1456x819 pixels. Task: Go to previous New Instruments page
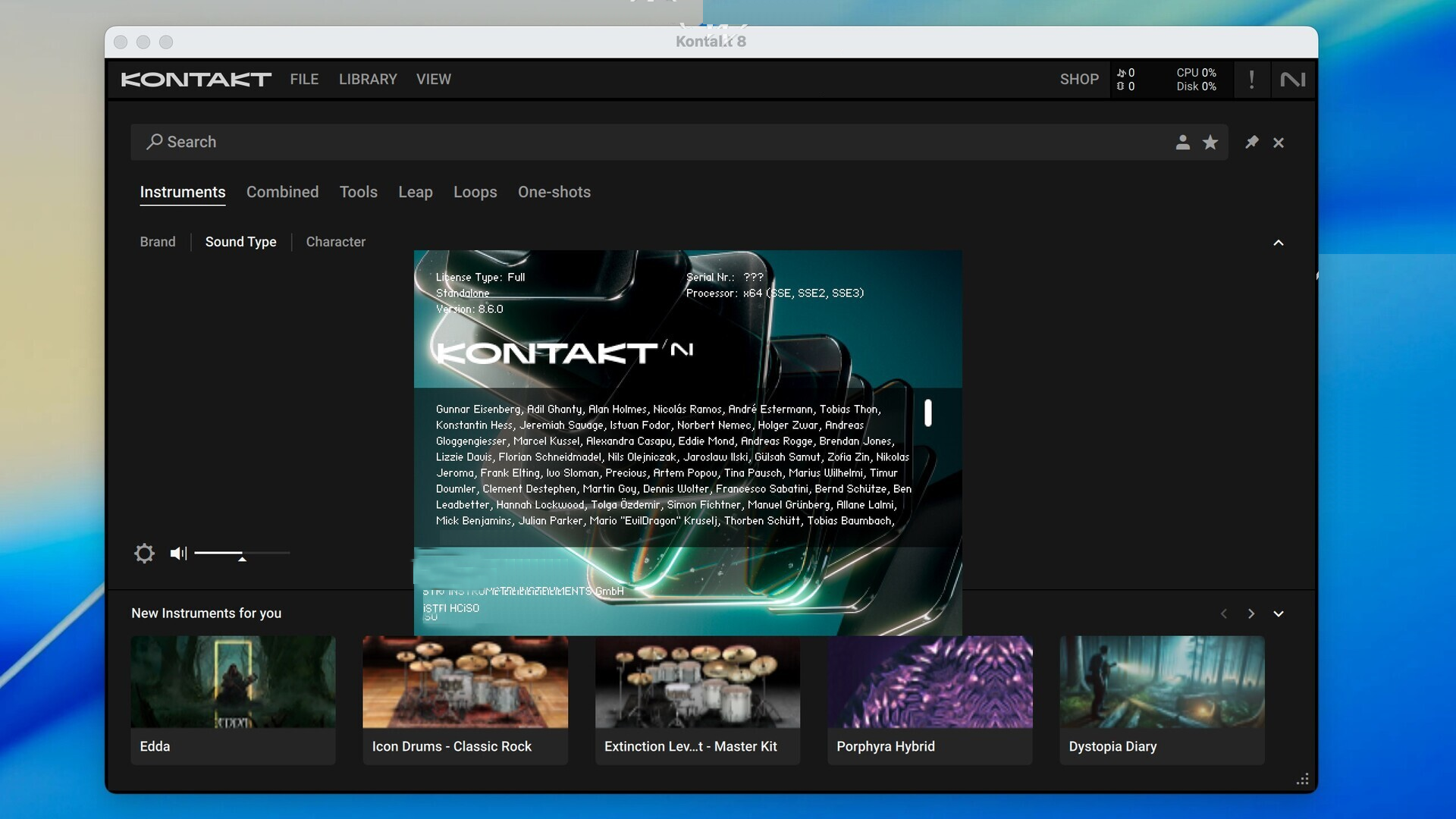(1224, 613)
